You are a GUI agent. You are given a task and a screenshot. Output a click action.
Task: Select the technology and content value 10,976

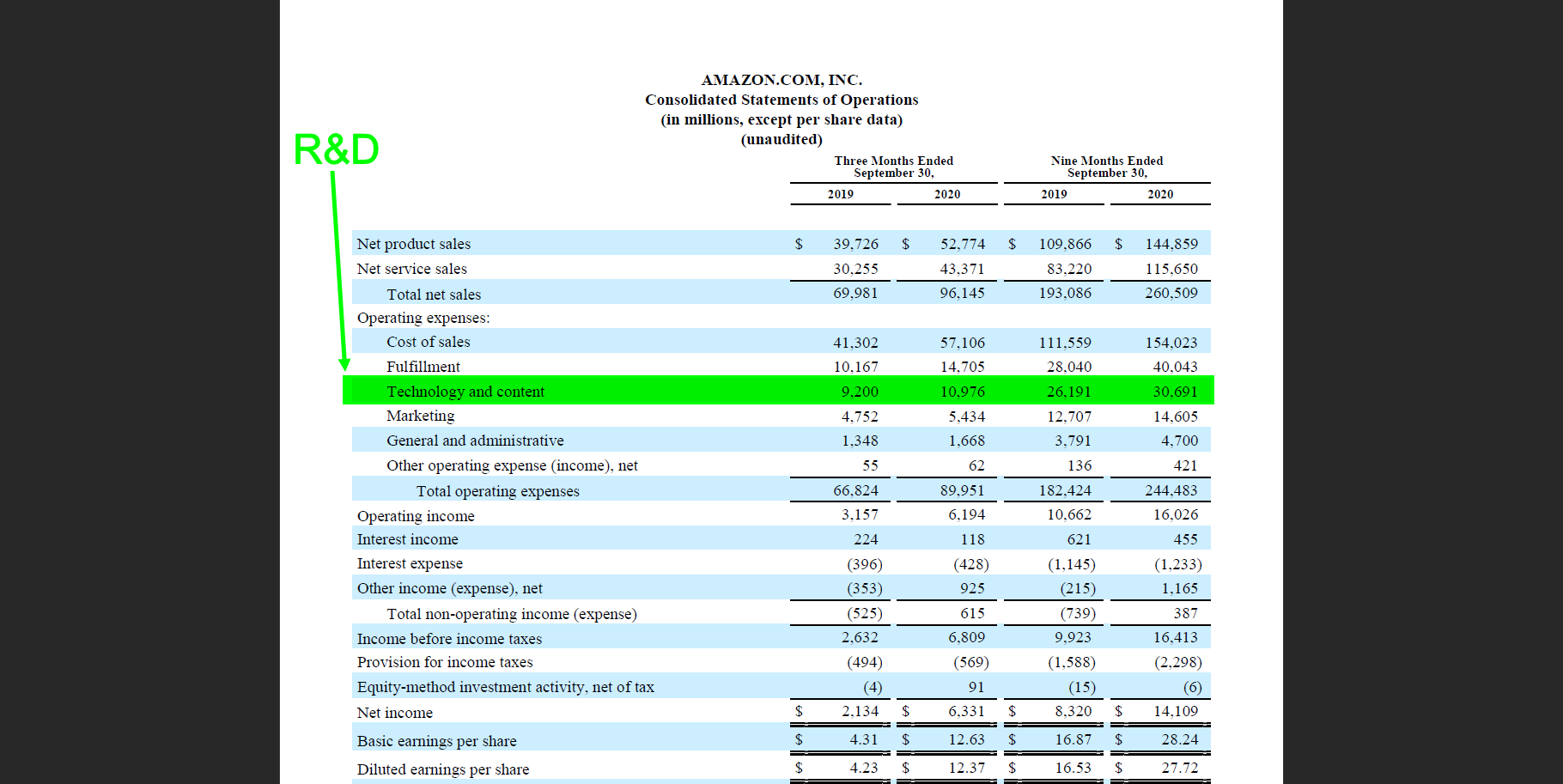click(963, 392)
